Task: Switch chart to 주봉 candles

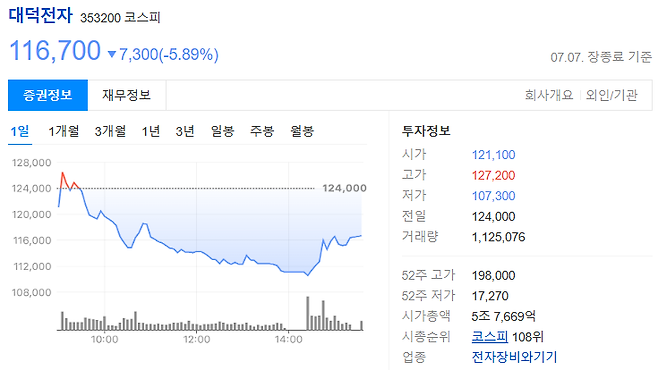Action: pos(262,132)
